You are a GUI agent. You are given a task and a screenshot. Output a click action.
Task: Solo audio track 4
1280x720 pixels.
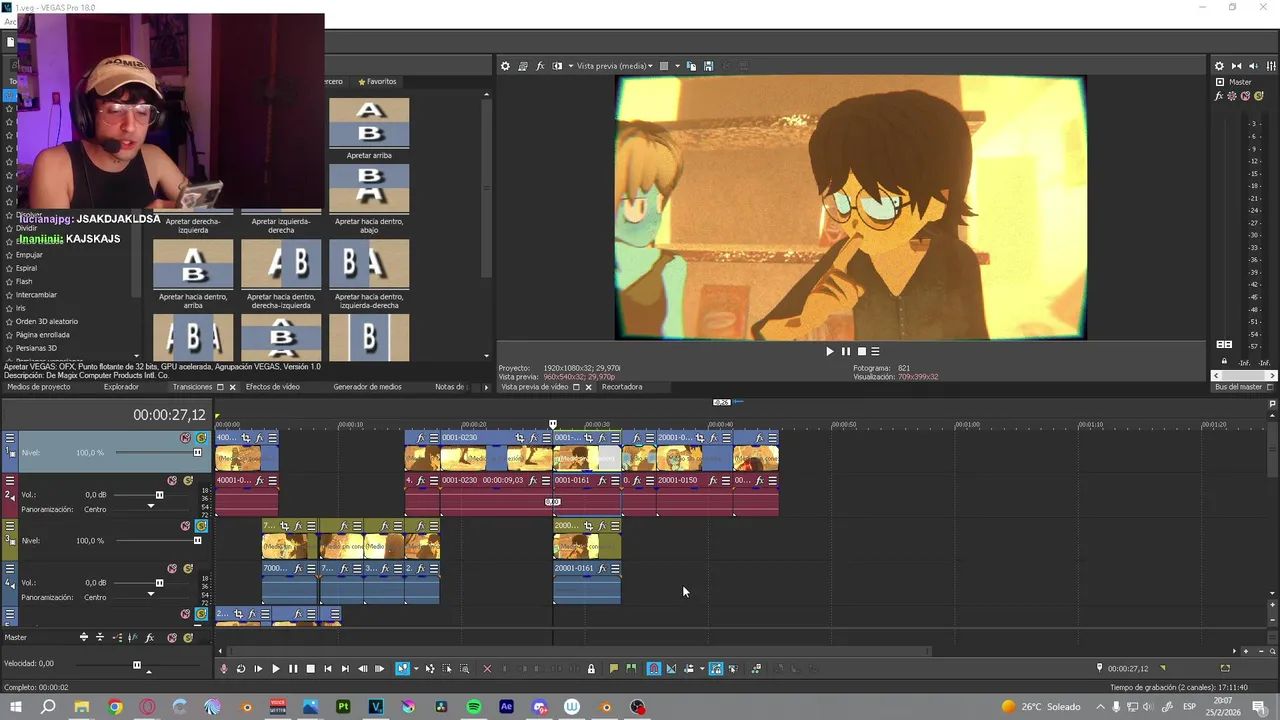click(187, 569)
